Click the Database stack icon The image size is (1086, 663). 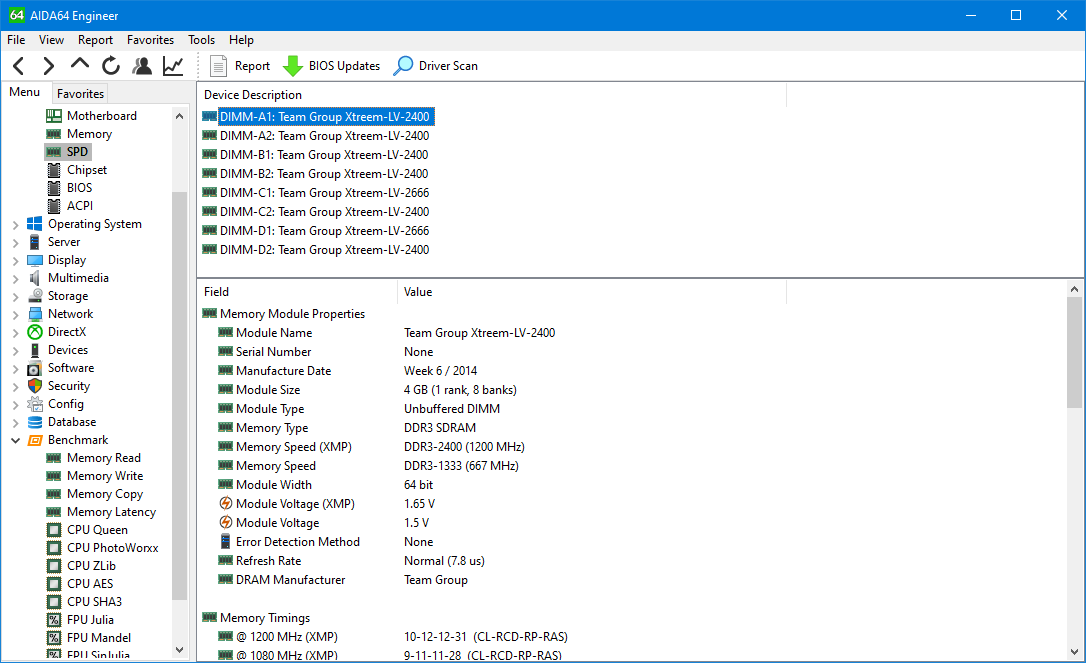pos(35,422)
